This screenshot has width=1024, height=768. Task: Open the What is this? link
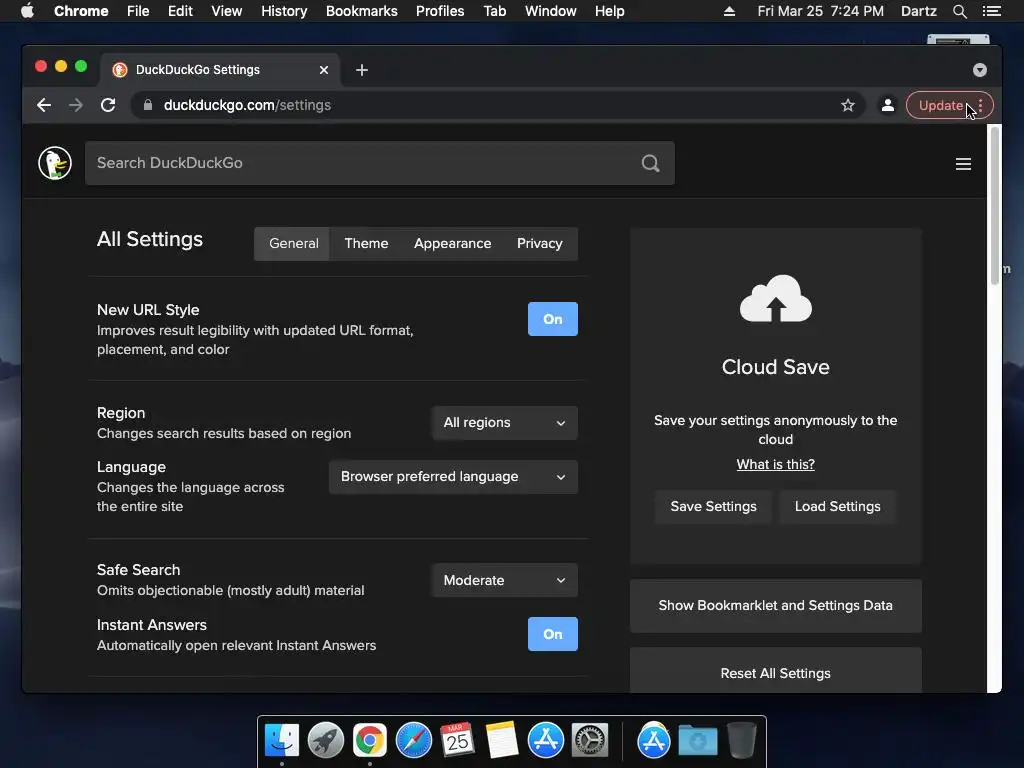[x=776, y=464]
